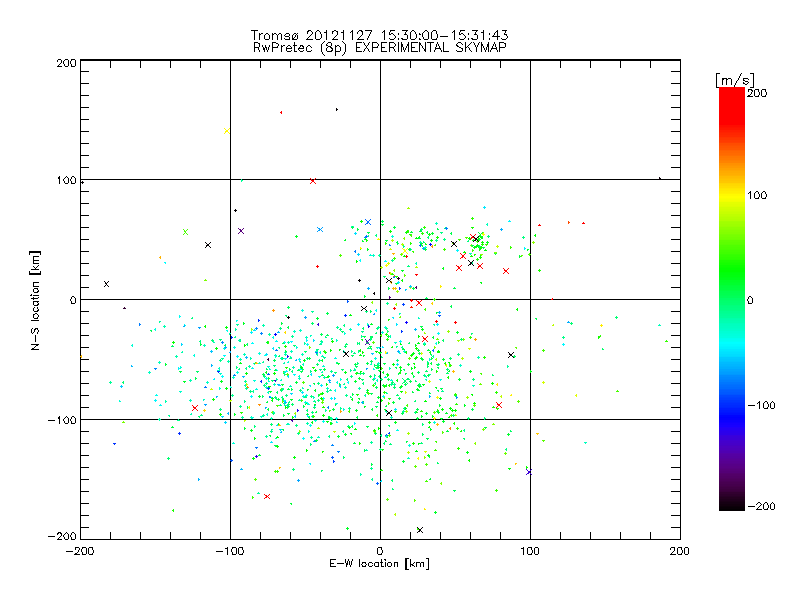Select black X marker near N-S -200 km

pos(420,530)
